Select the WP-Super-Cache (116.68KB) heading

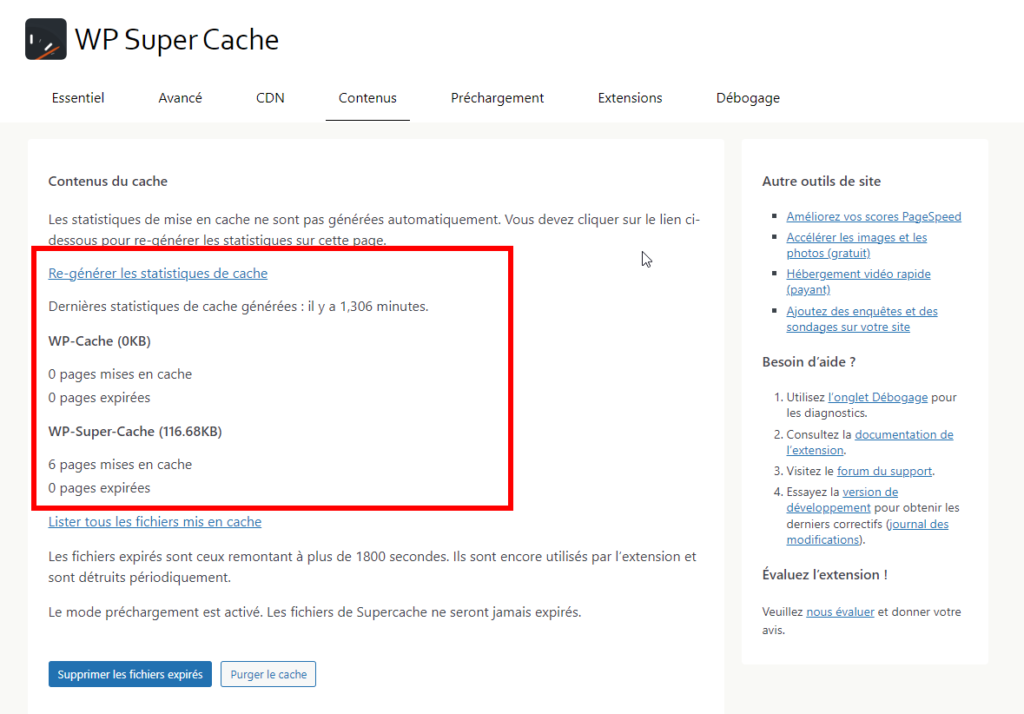click(x=135, y=431)
